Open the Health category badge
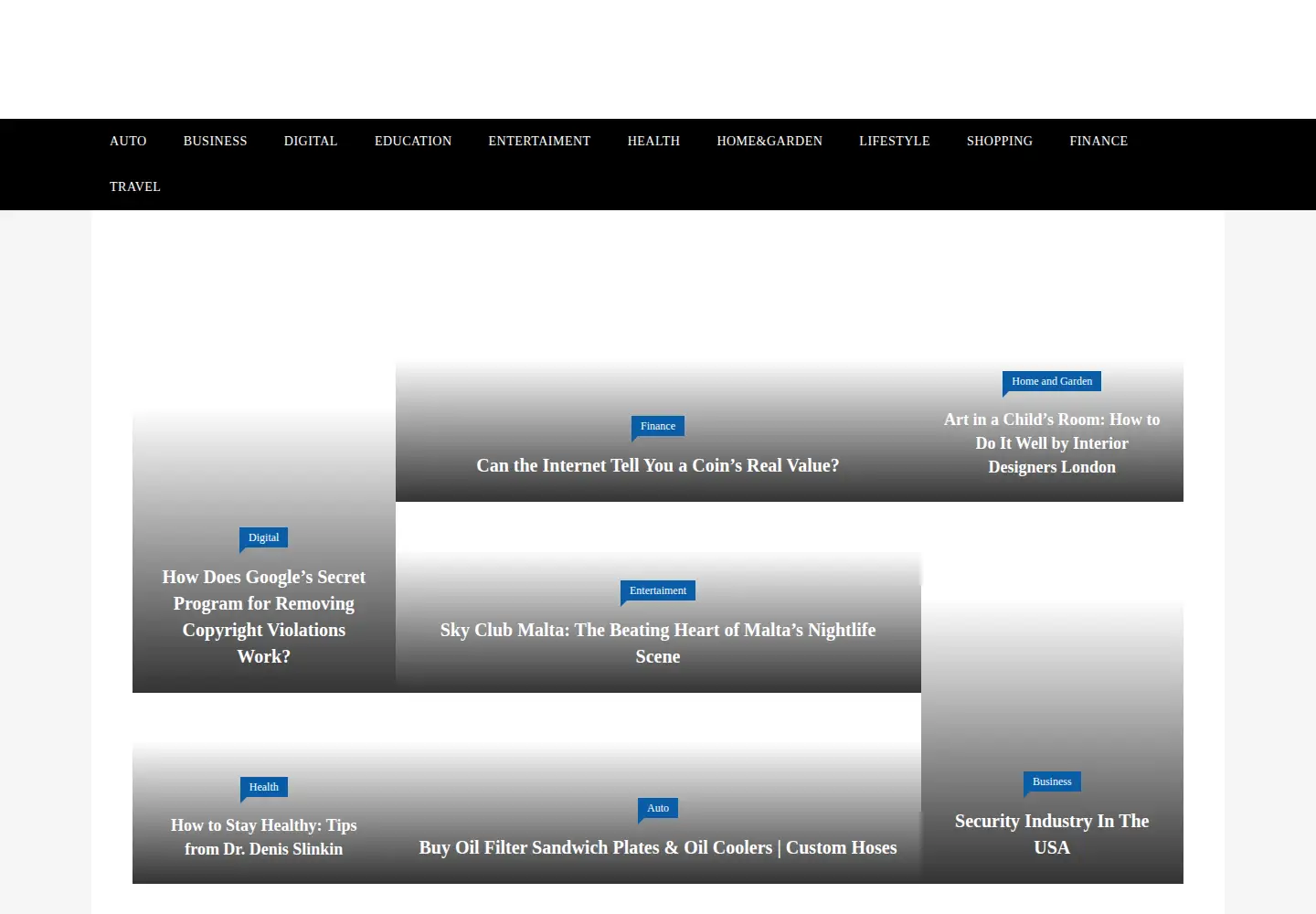This screenshot has width=1316, height=914. pos(263,787)
